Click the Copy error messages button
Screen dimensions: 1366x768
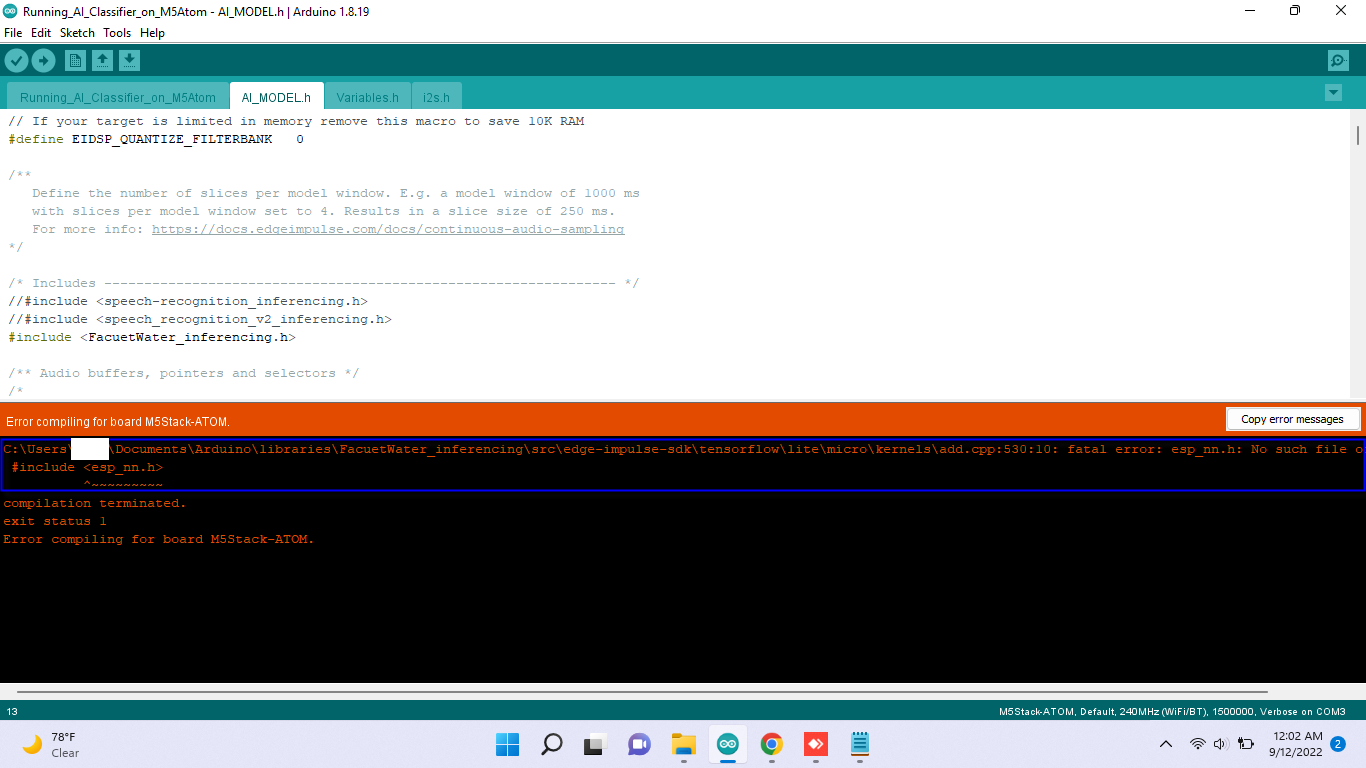click(x=1292, y=419)
